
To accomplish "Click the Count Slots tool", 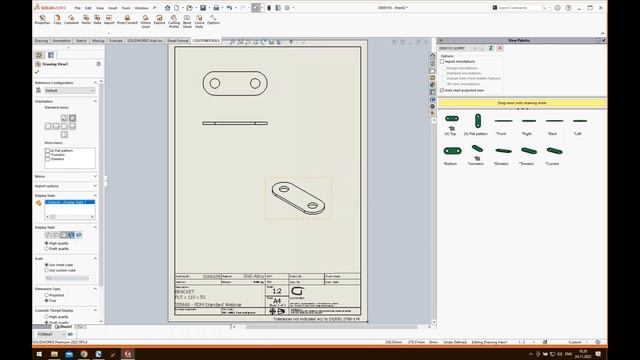I will click(199, 21).
